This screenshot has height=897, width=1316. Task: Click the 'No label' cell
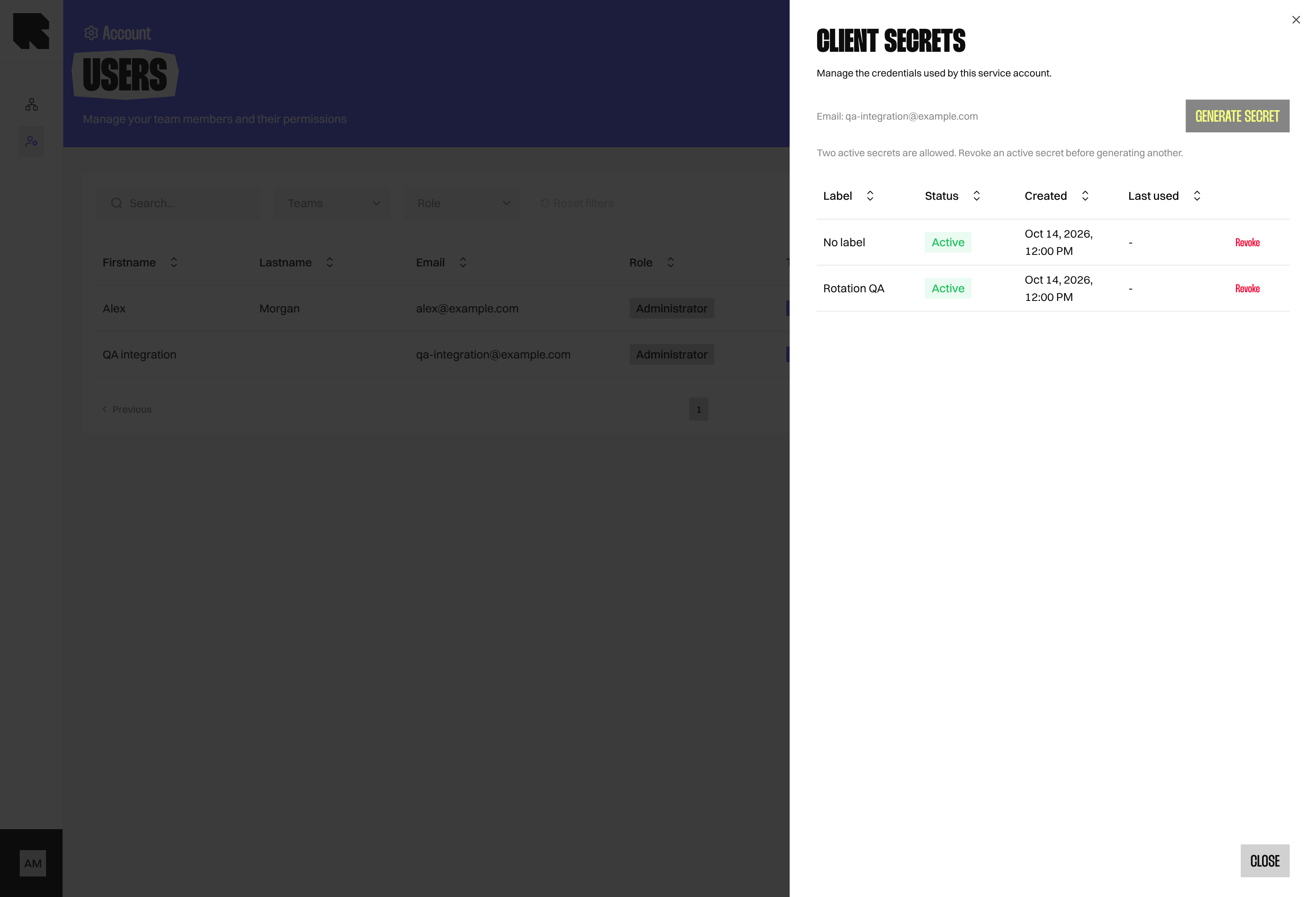tap(844, 242)
